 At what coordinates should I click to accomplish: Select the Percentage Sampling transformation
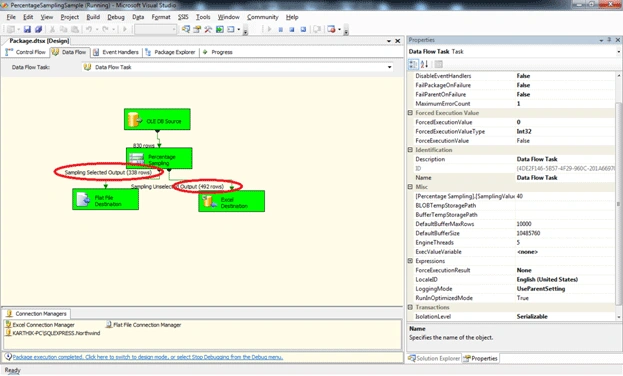point(159,158)
